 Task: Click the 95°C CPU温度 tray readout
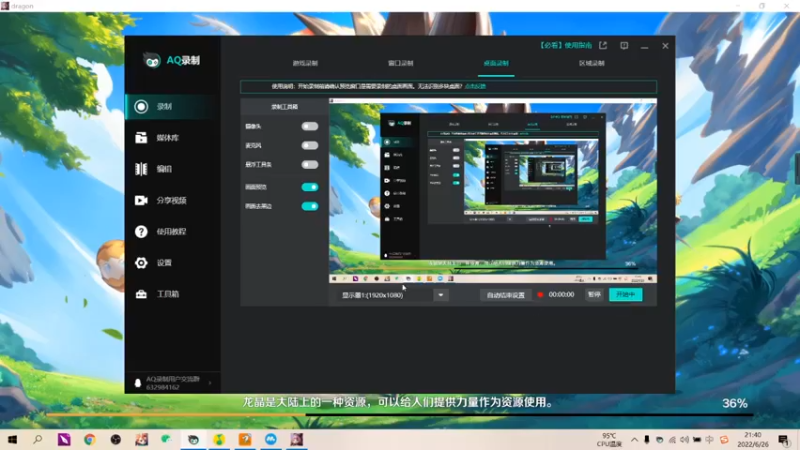coord(609,440)
